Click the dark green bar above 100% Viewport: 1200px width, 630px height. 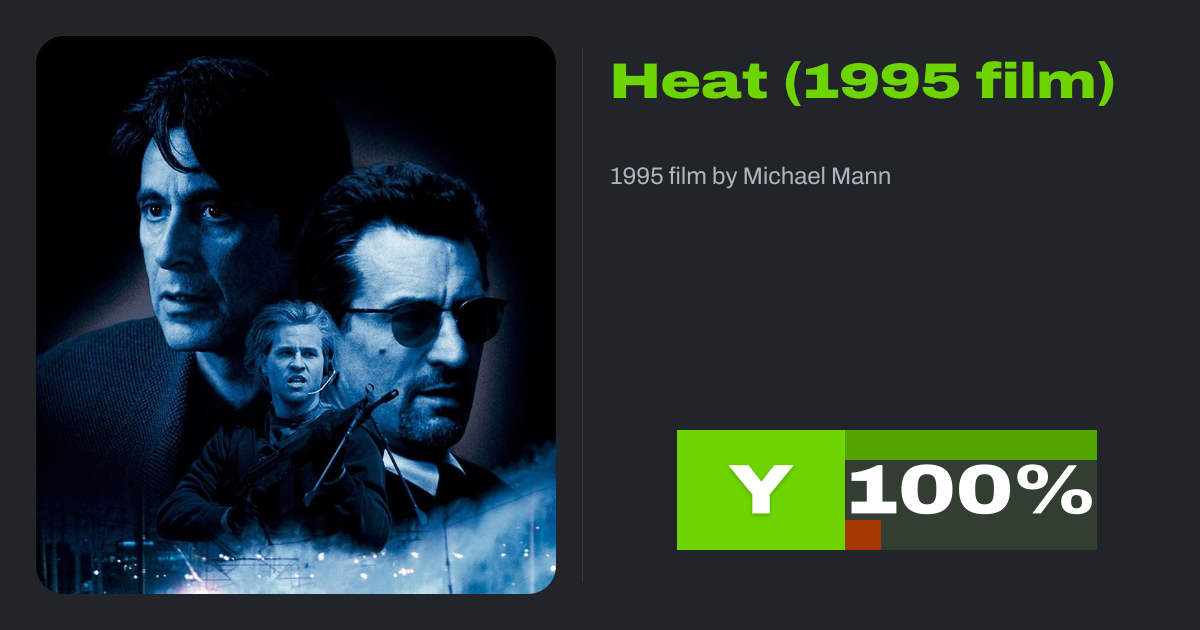[x=971, y=445]
